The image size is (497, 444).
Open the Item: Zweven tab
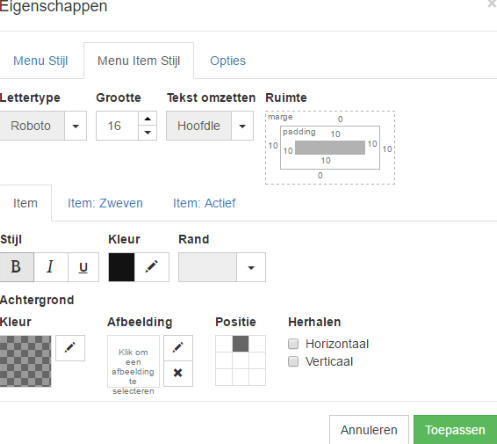click(105, 203)
